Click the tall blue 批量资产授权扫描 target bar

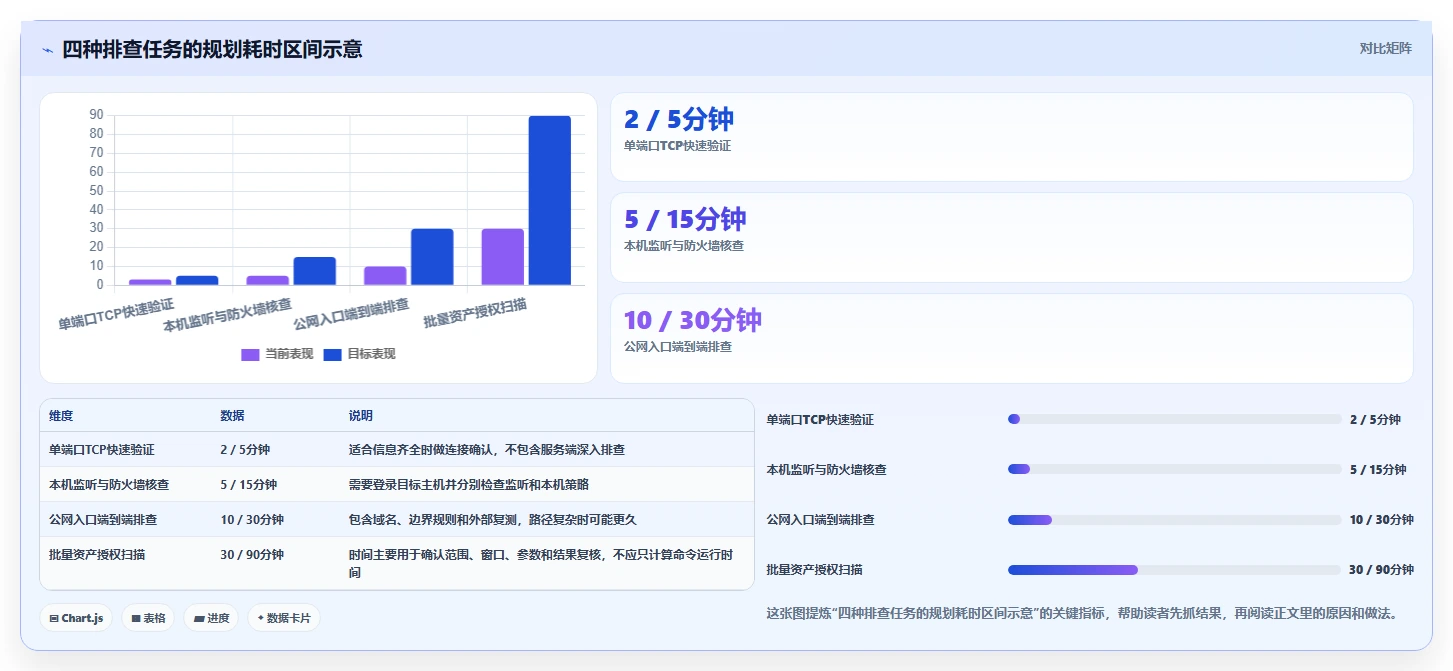(x=550, y=200)
